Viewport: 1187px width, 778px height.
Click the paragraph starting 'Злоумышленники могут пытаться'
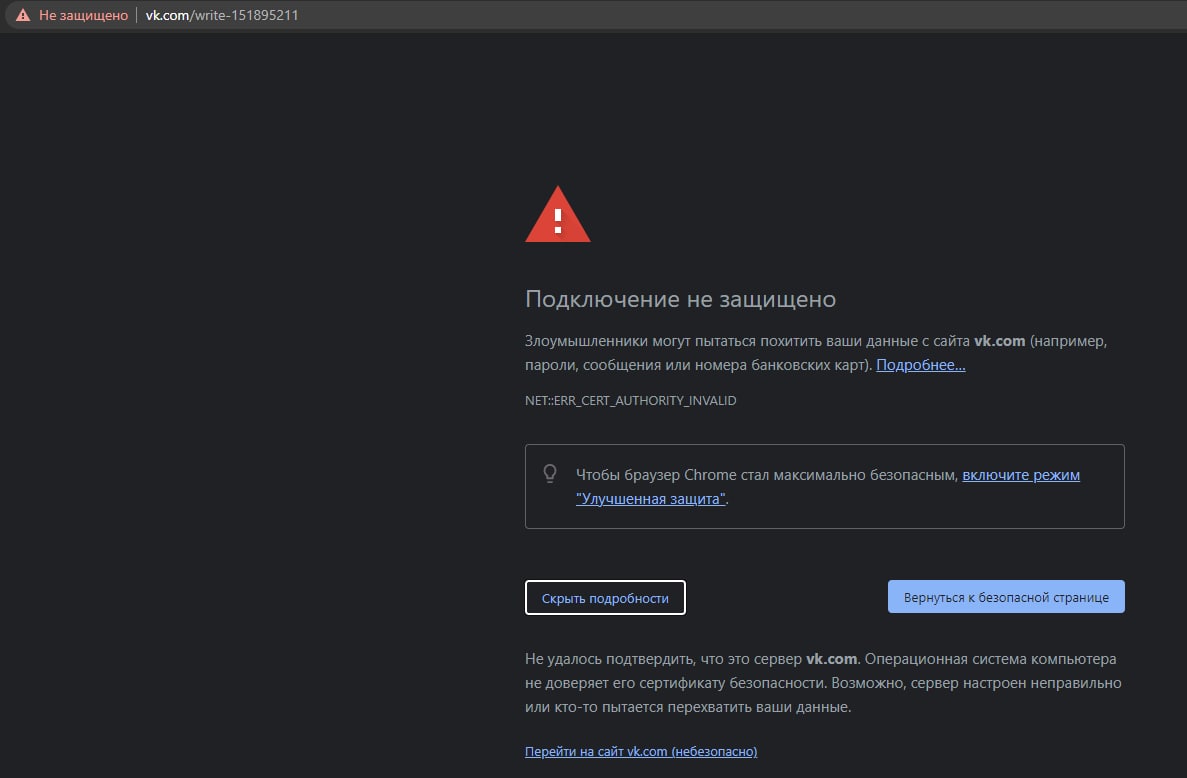point(816,353)
